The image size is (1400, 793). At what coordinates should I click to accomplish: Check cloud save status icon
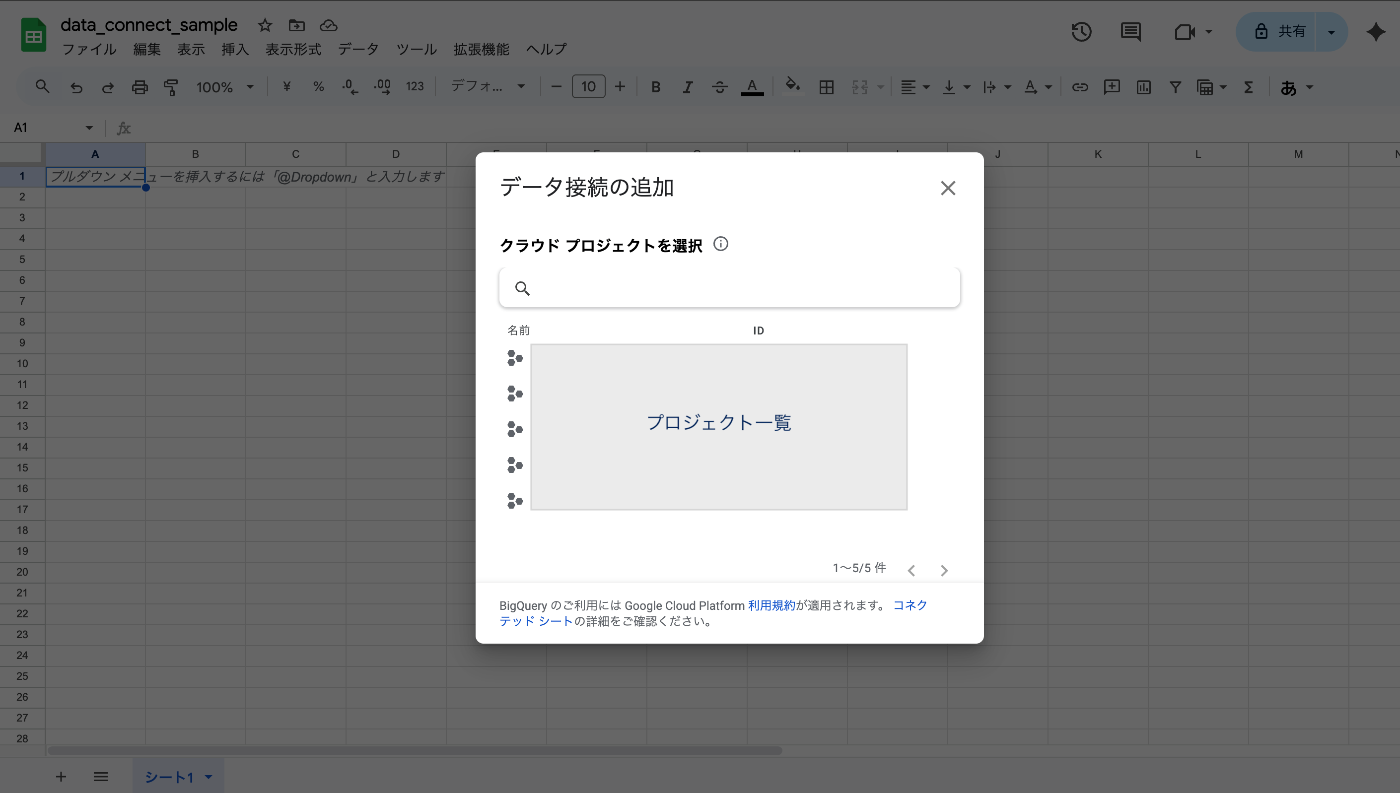point(328,26)
